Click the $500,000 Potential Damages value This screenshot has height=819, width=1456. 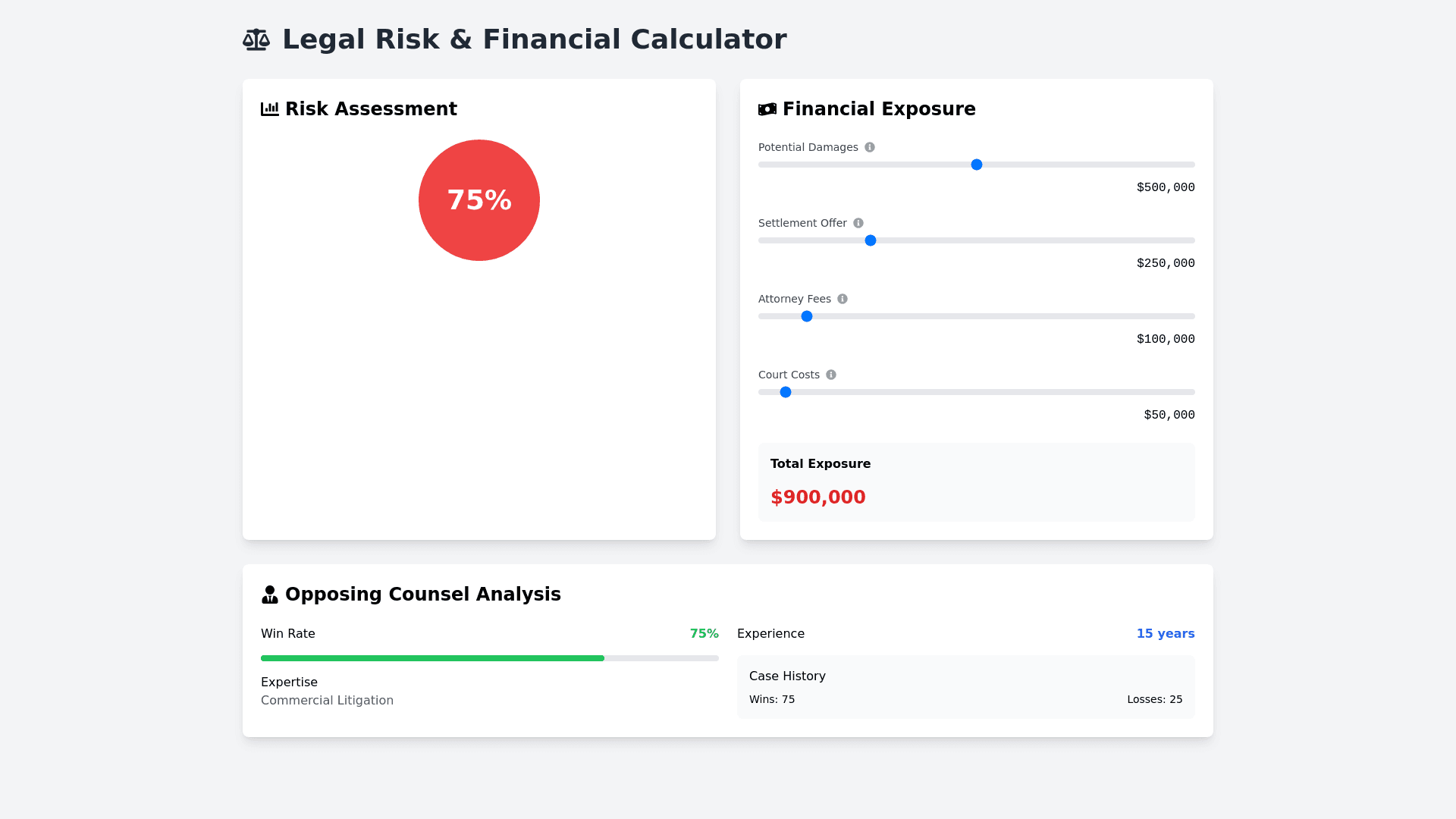coord(1166,187)
